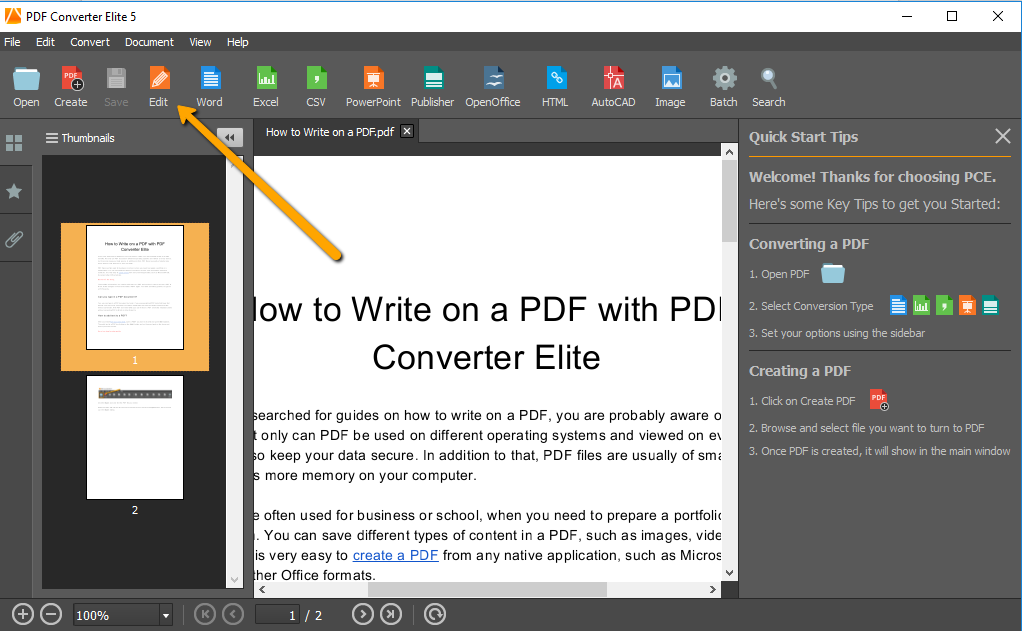The width and height of the screenshot is (1022, 631).
Task: Switch to the attachments panel
Action: pyautogui.click(x=15, y=239)
